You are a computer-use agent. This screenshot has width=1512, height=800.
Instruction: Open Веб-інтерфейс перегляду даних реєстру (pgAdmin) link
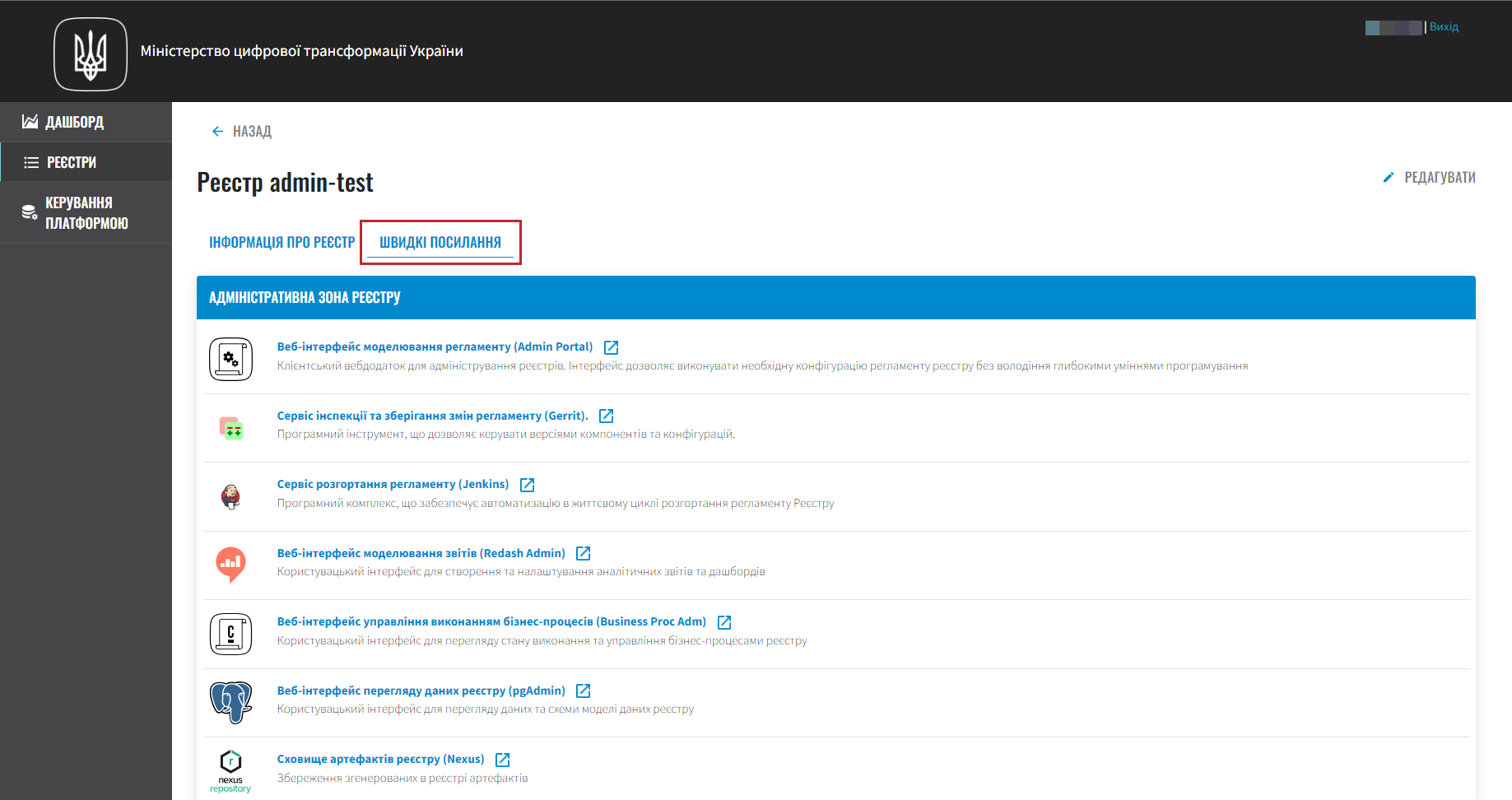pos(421,691)
